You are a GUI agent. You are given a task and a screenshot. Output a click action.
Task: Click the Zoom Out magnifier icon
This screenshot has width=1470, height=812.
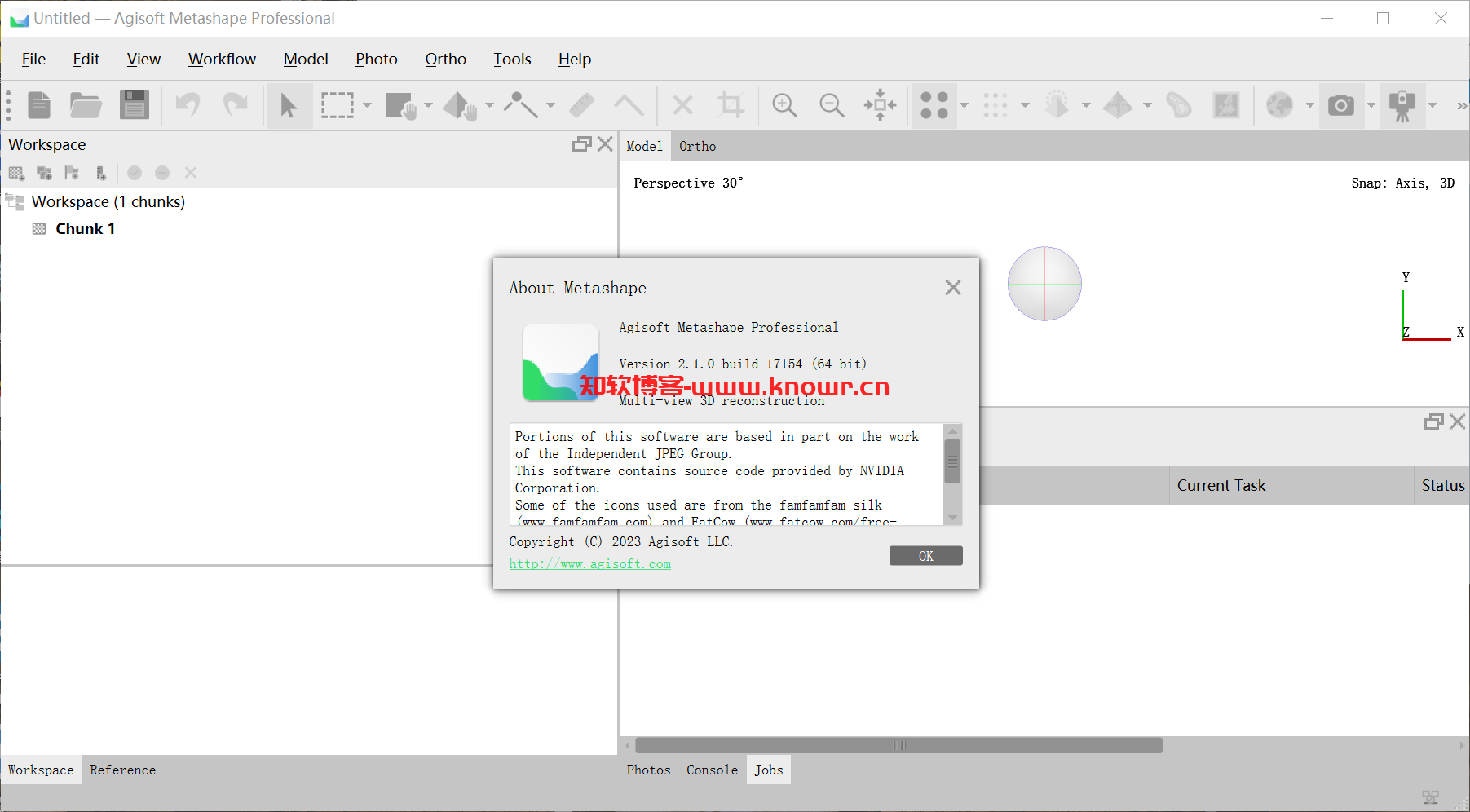[x=832, y=105]
